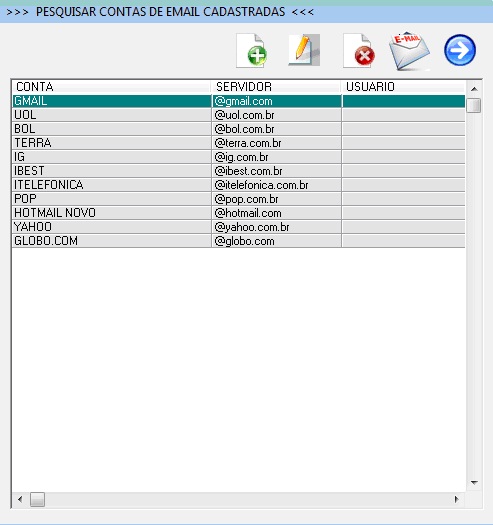Viewport: 493px width, 525px height.
Task: Click the horizontal scrollbar left arrow
Action: coord(20,500)
